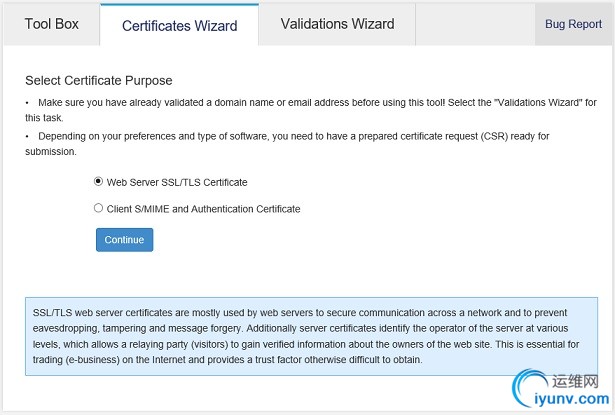Click the first bullet point marker
The height and width of the screenshot is (415, 615).
pos(27,102)
